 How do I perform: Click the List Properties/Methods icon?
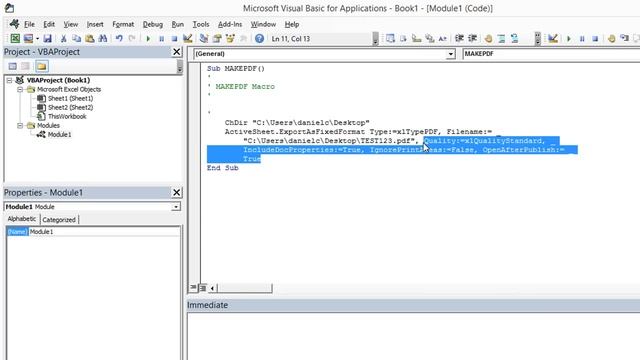pos(390,38)
